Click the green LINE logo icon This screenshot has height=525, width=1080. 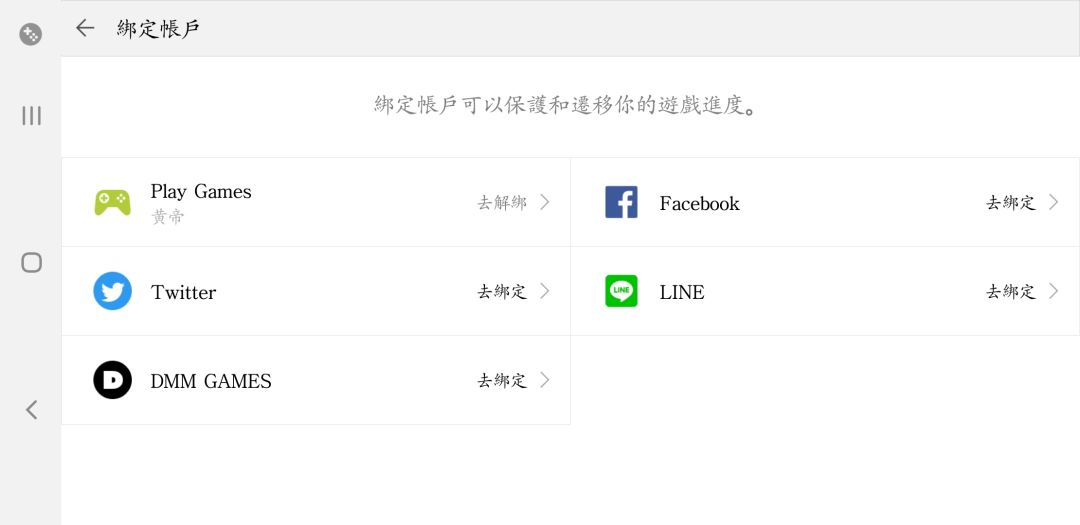(621, 291)
